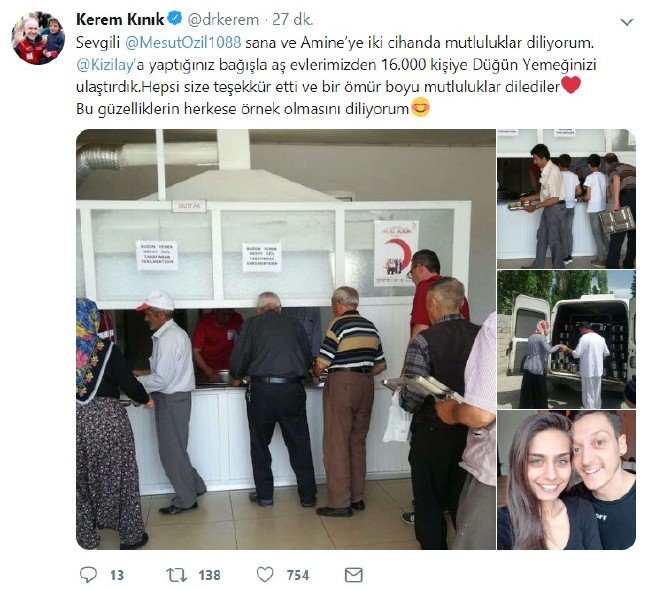This screenshot has height=589, width=648.
Task: Open Kerem Kınık profile avatar
Action: [x=38, y=38]
